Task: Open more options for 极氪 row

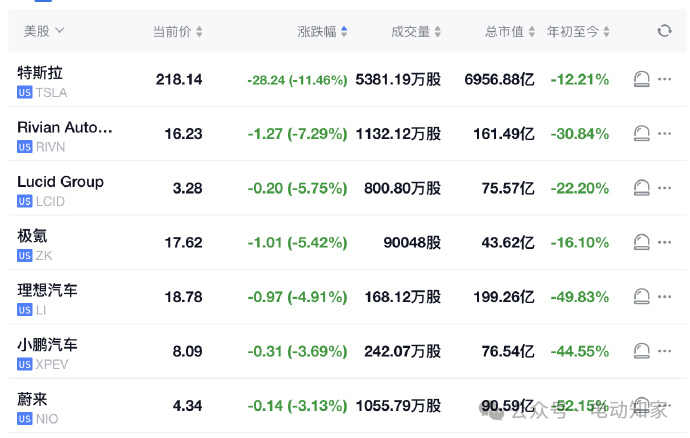Action: point(664,242)
